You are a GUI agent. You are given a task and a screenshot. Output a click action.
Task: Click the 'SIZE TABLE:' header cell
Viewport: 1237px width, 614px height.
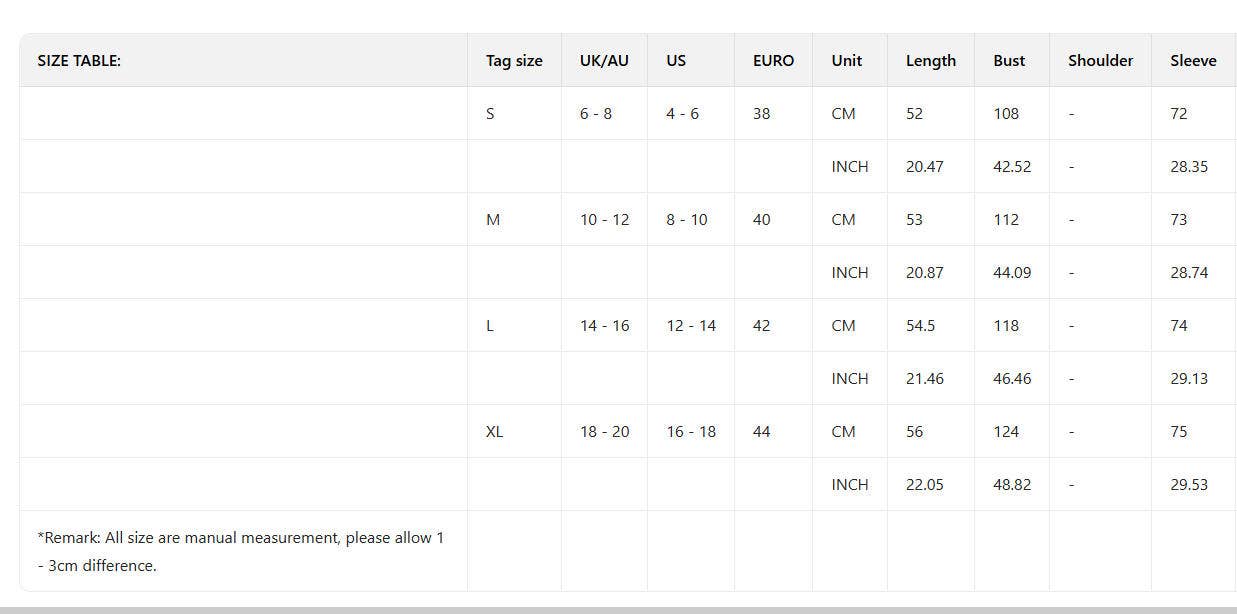click(79, 61)
